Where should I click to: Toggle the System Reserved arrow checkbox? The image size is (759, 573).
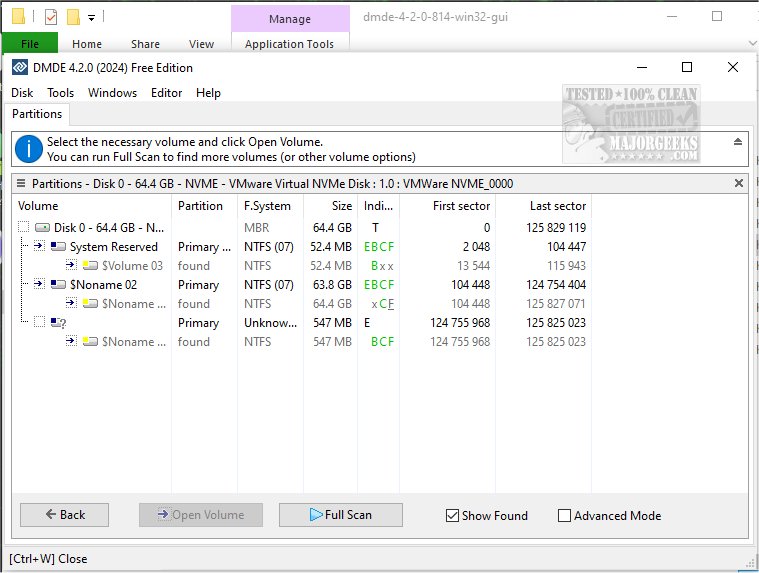tap(39, 246)
